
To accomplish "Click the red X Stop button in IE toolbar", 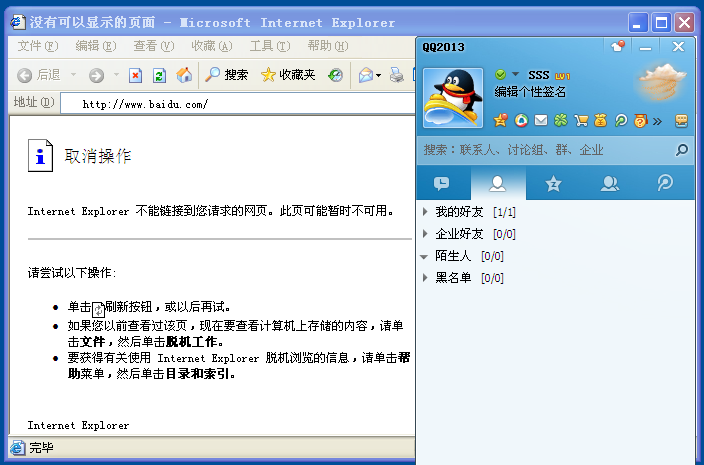I will (135, 75).
